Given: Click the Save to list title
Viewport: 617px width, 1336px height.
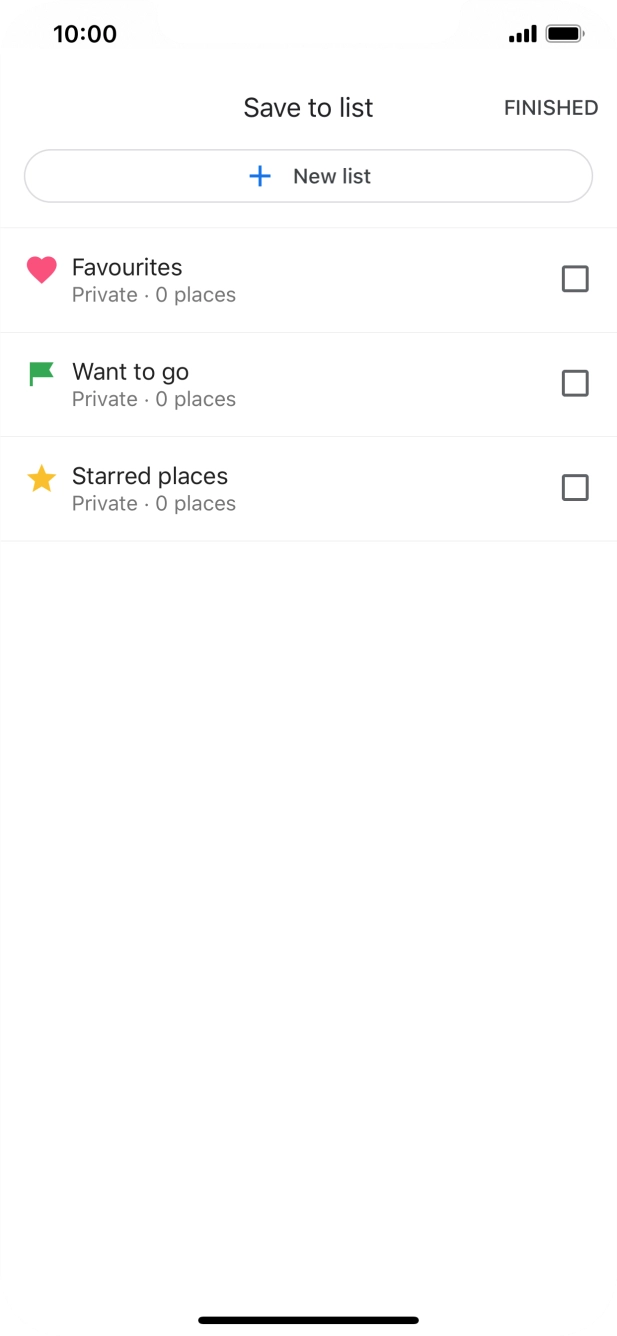Looking at the screenshot, I should [308, 107].
